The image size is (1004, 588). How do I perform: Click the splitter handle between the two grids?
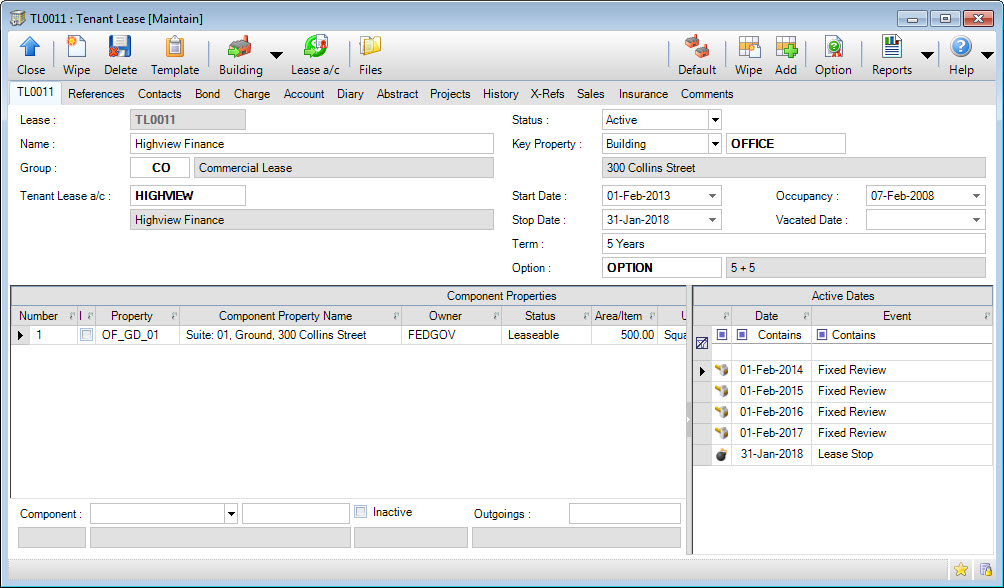(689, 420)
